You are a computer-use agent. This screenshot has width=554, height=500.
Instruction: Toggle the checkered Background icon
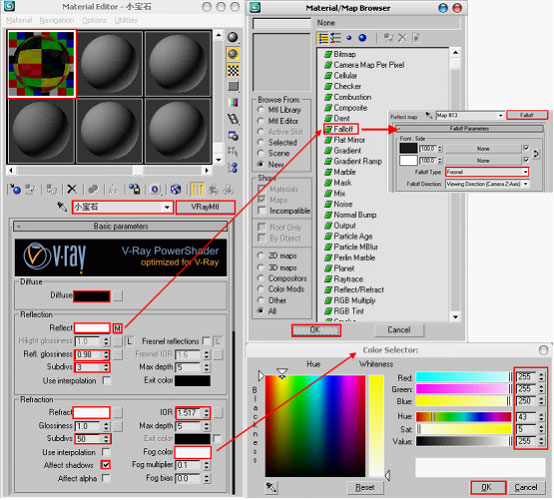[x=233, y=70]
